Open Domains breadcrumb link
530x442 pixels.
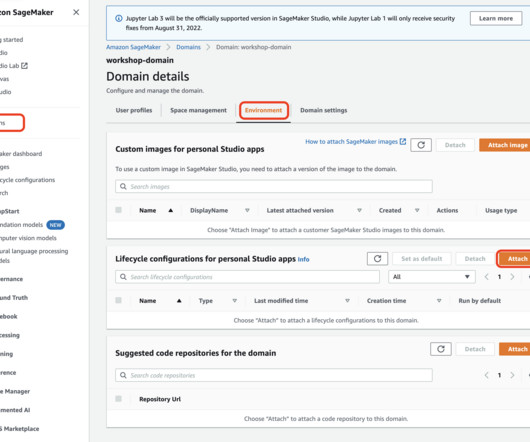point(188,47)
